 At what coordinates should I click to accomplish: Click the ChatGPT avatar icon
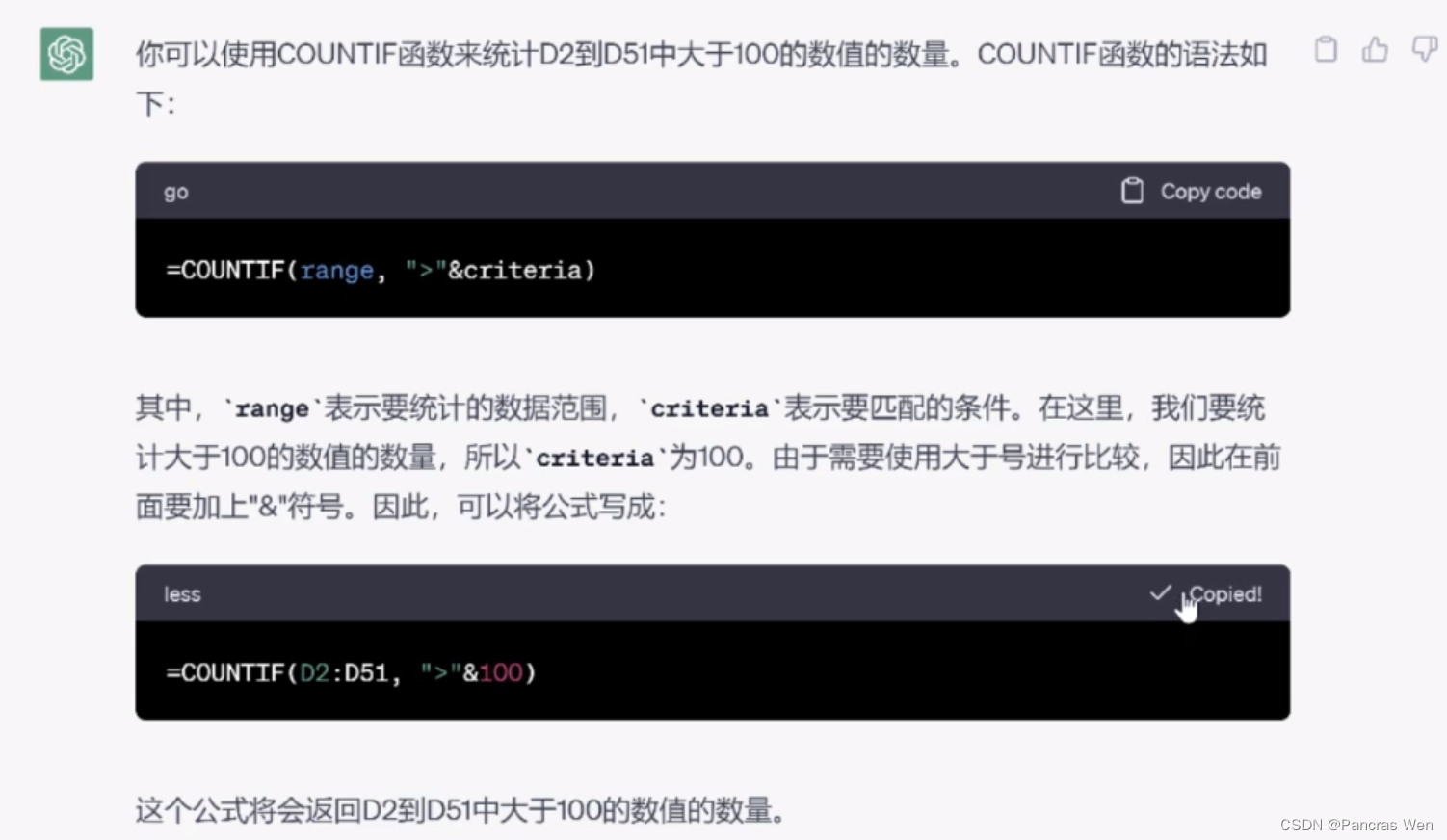click(x=66, y=54)
